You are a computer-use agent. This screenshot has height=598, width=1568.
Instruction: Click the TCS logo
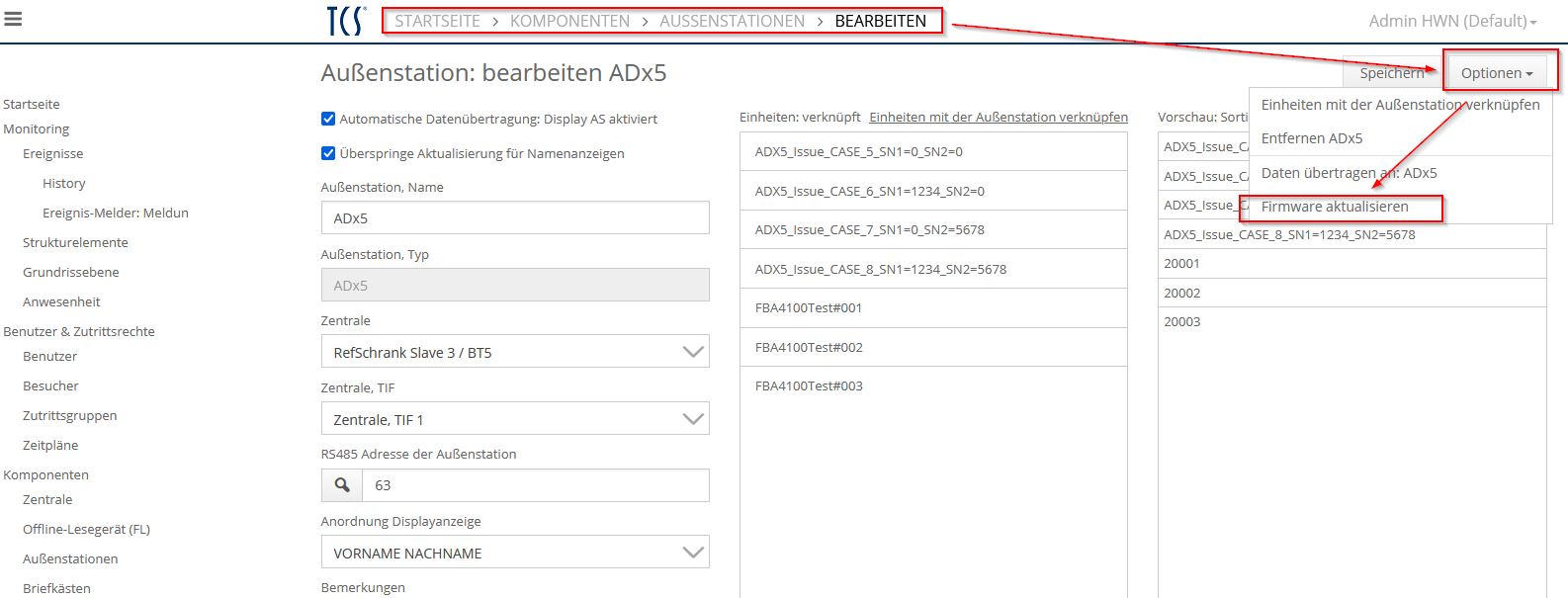tap(346, 21)
